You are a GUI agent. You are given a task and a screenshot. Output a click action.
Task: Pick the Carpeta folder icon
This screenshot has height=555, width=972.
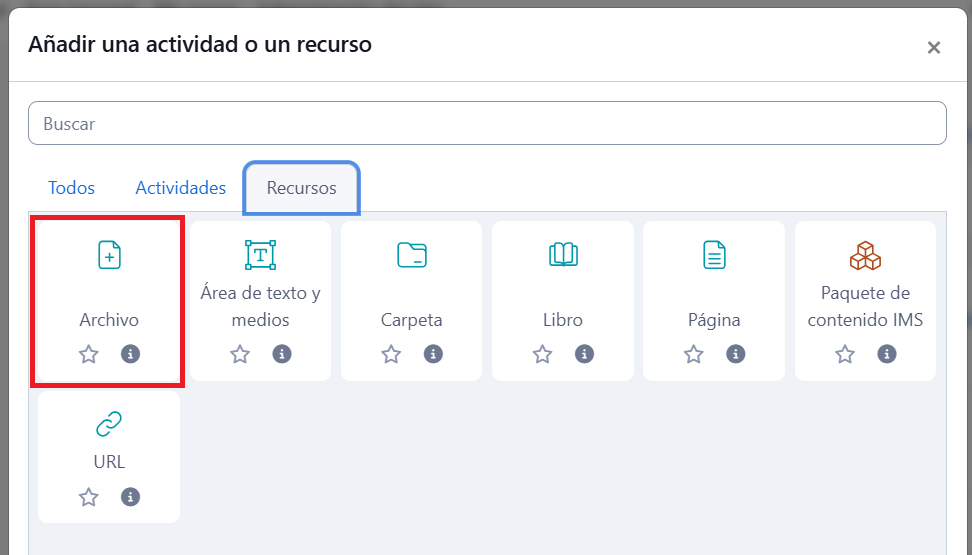411,255
